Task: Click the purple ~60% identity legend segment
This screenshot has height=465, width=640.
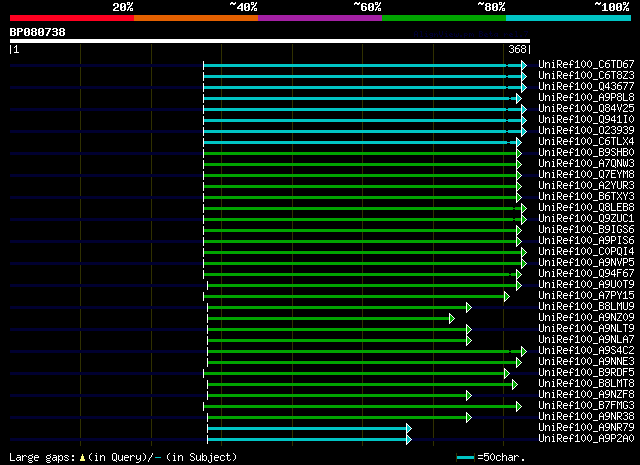Action: pyautogui.click(x=320, y=18)
